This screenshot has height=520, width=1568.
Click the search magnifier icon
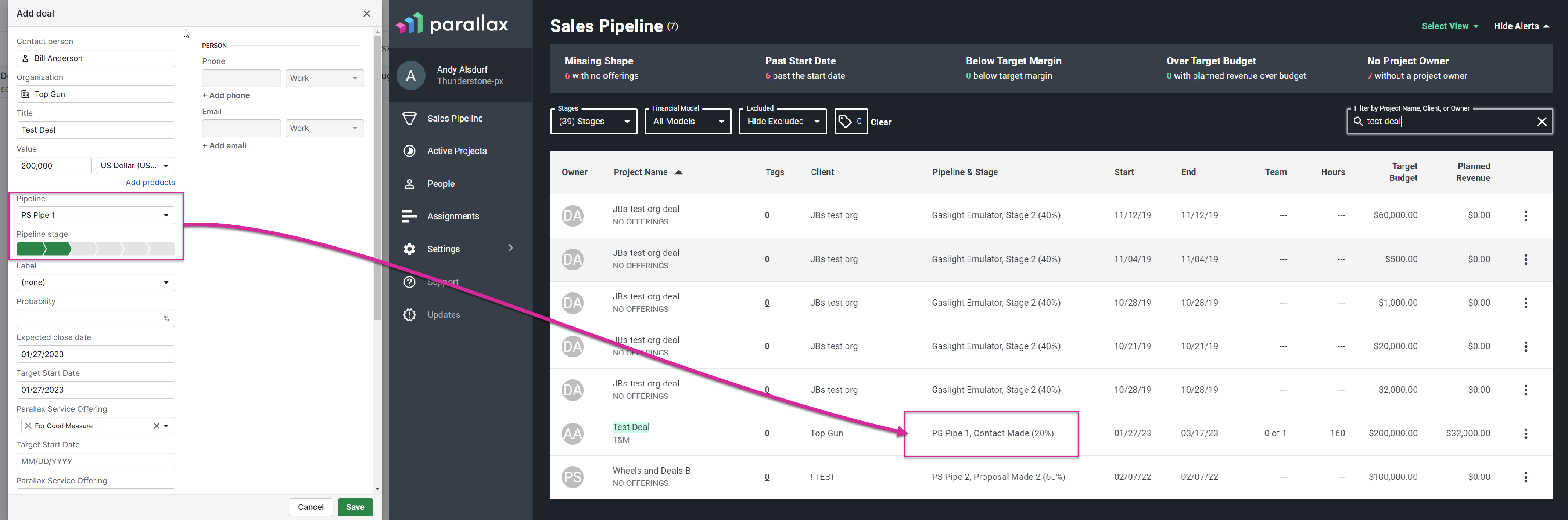(1358, 122)
